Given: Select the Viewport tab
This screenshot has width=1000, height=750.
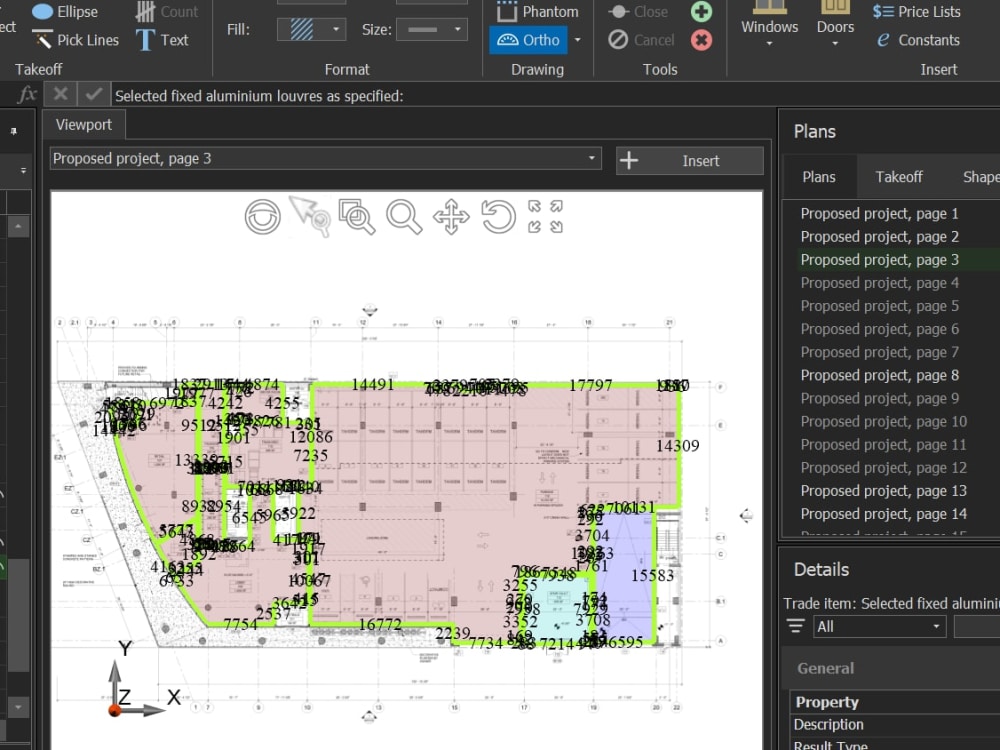Looking at the screenshot, I should [84, 124].
